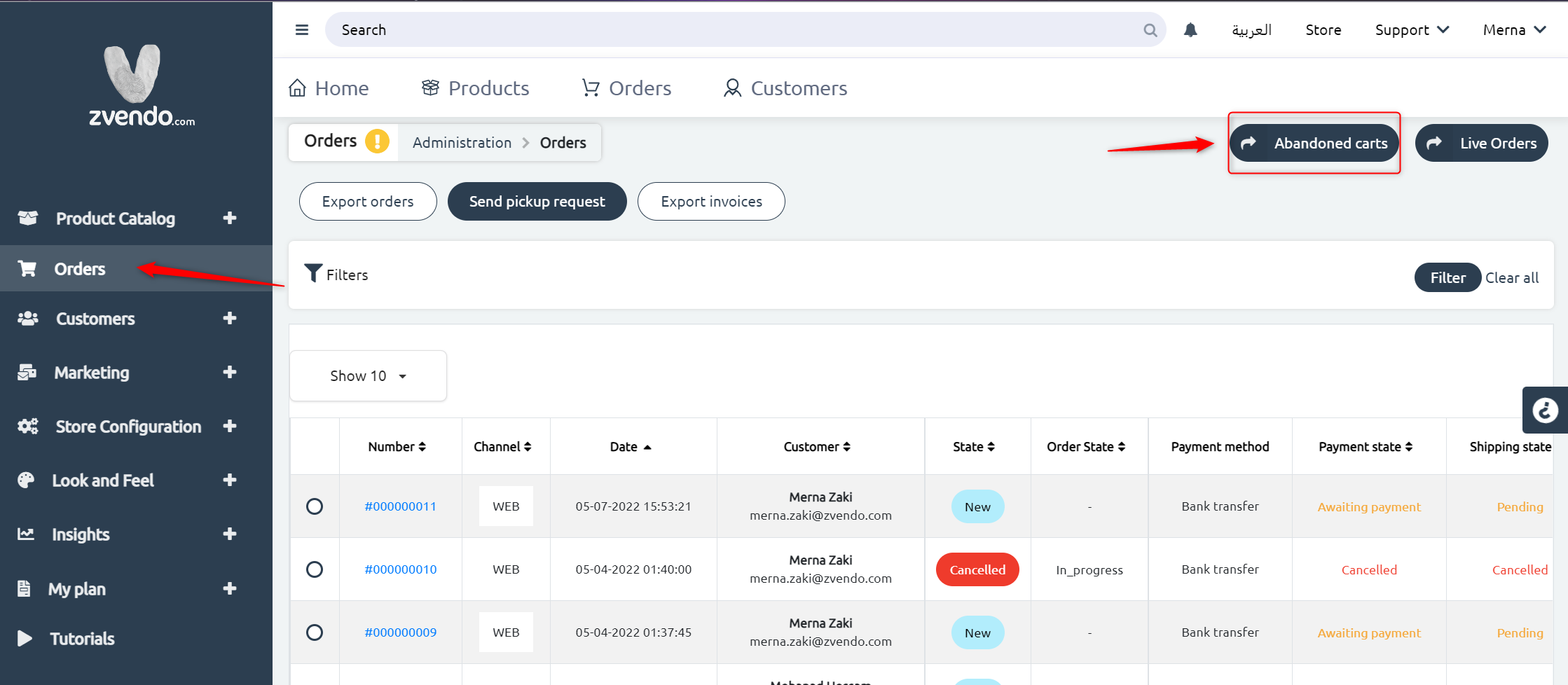Open the Show 10 rows dropdown
Screen dimensions: 1568x685
[368, 376]
